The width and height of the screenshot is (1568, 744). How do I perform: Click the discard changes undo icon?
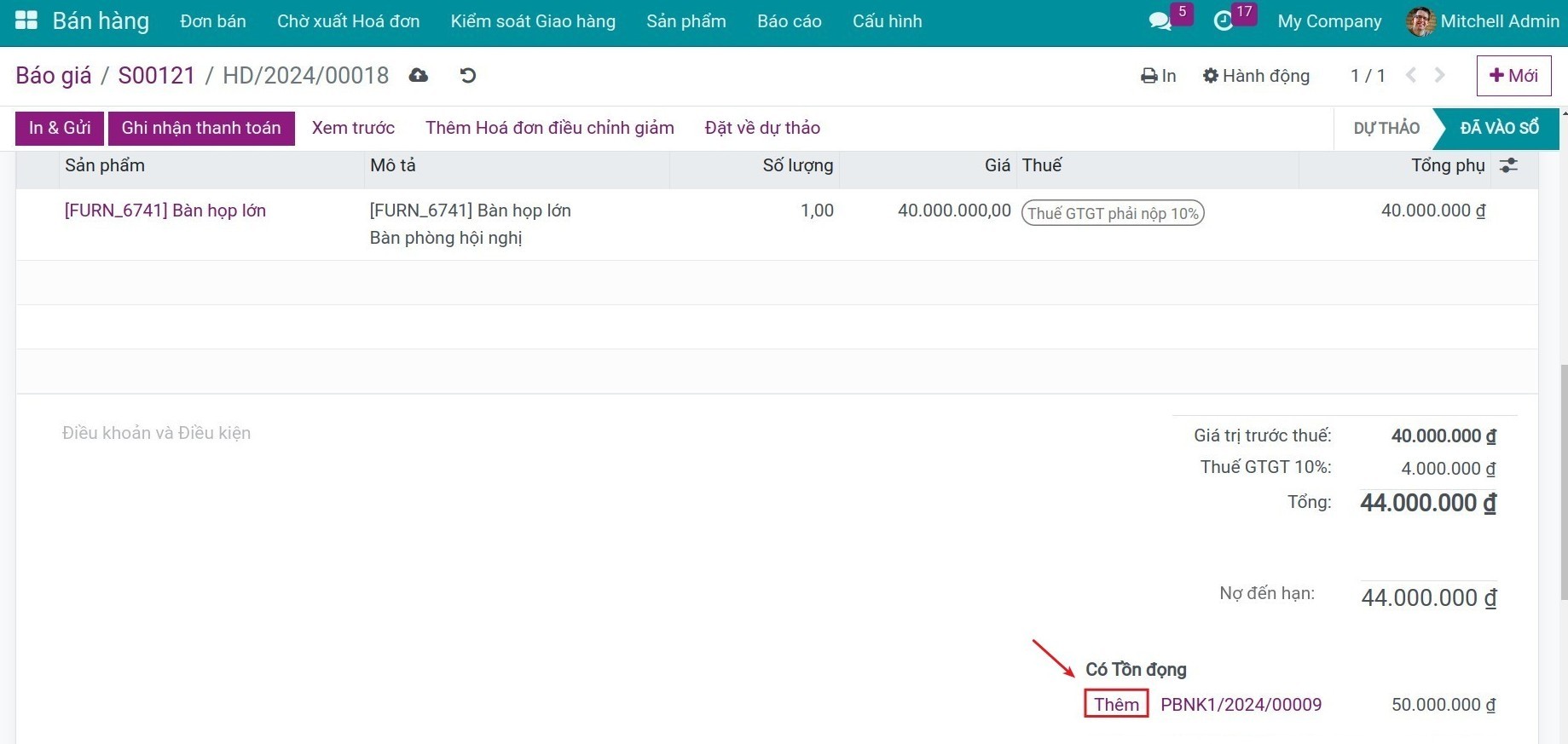pos(467,76)
